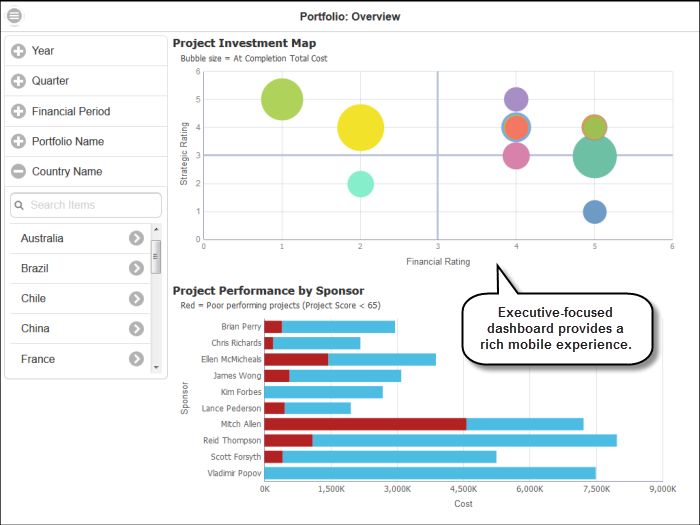Click the yellow bubble on investment map
Viewport: 700px width, 525px height.
click(x=360, y=127)
